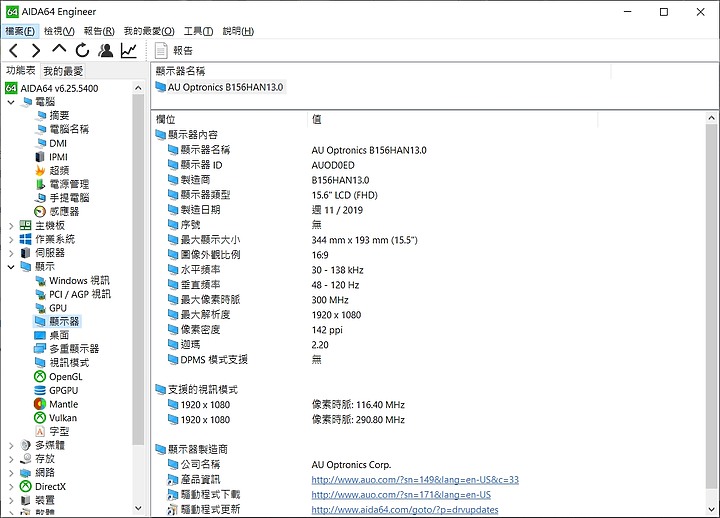
Task: Open the 報告(R) menu
Action: coord(99,31)
